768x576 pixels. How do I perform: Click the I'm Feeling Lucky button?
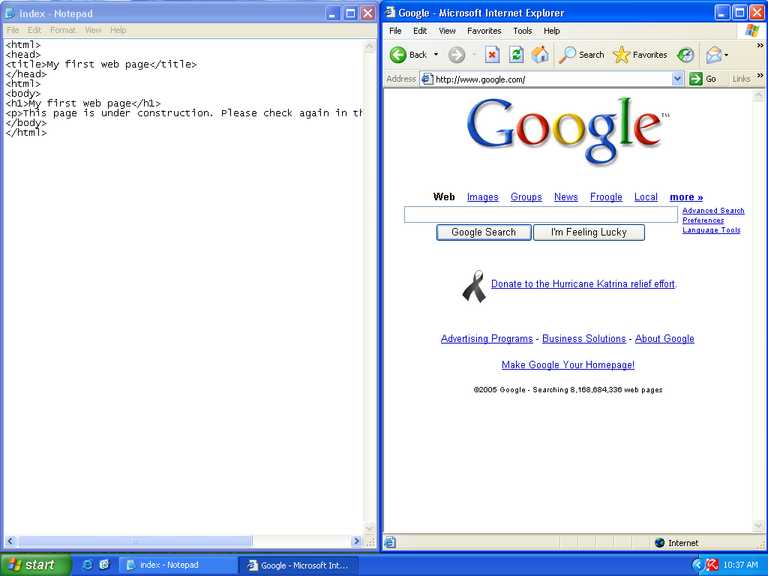click(x=589, y=232)
